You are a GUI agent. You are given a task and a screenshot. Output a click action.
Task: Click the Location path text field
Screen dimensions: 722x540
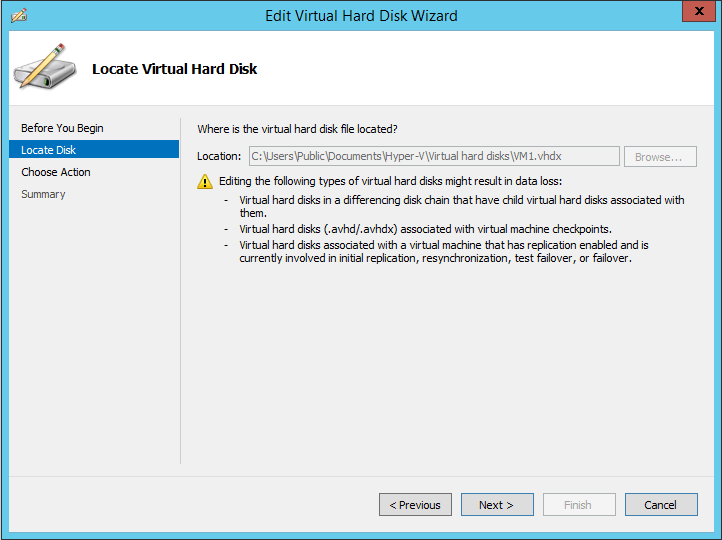coord(434,156)
